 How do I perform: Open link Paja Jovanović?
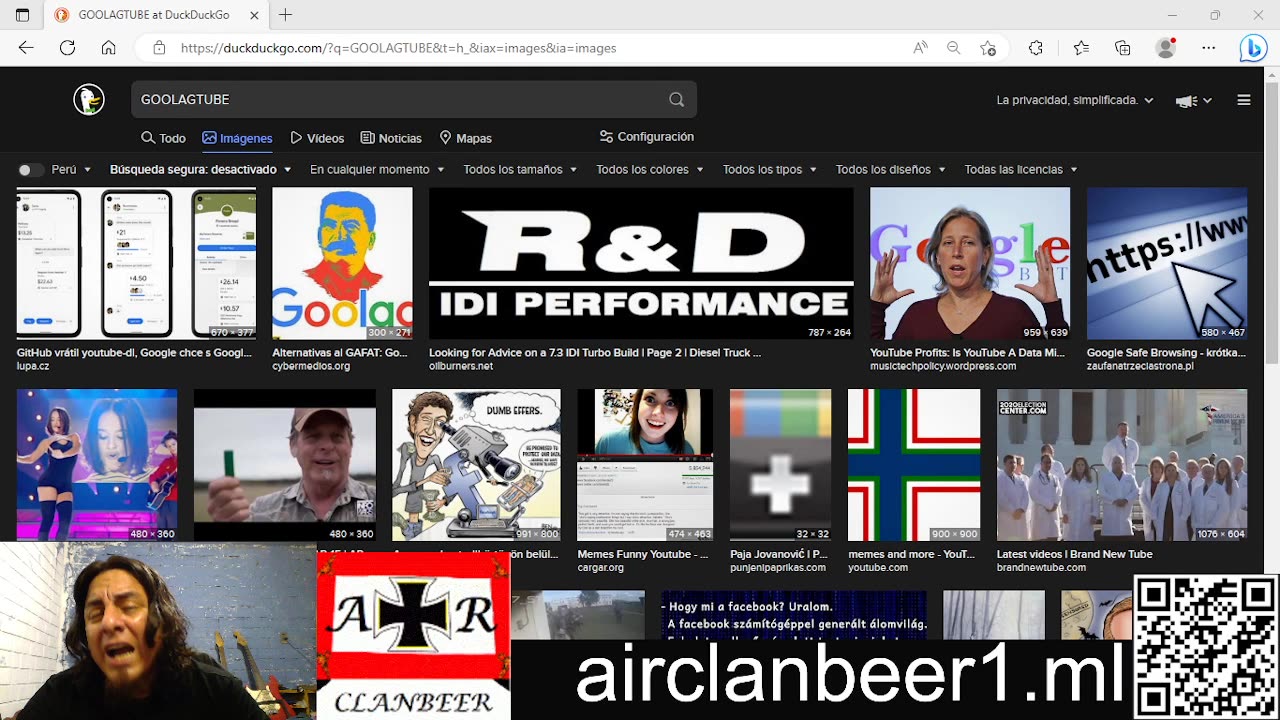(x=779, y=554)
